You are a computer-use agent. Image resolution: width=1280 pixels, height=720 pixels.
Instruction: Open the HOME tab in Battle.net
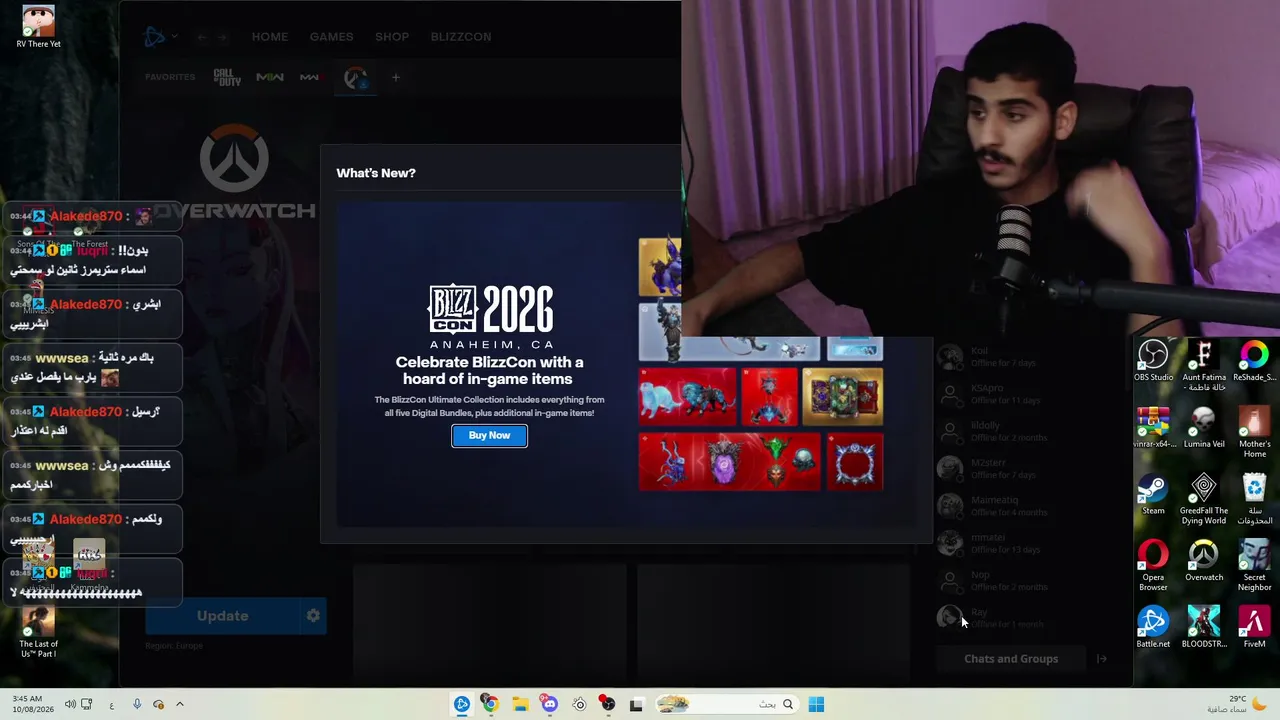coord(270,37)
